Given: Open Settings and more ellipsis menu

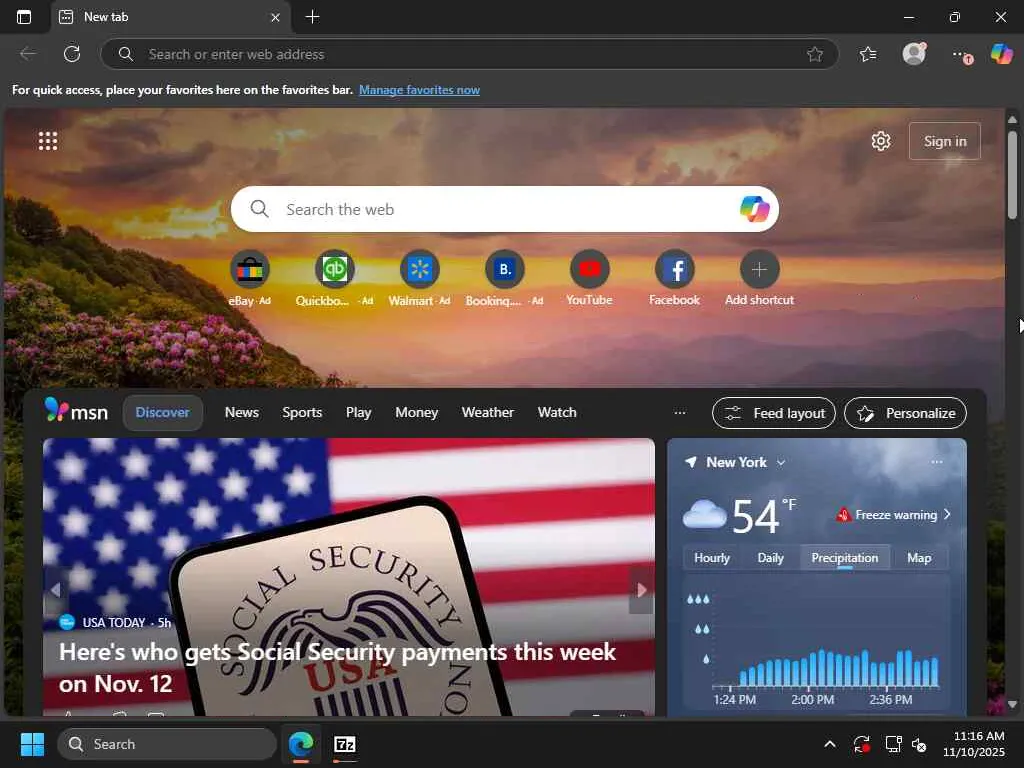Looking at the screenshot, I should (961, 55).
